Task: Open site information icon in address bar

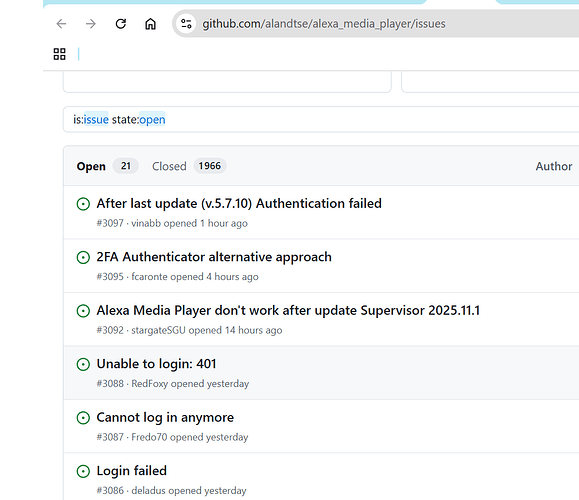Action: (x=186, y=24)
